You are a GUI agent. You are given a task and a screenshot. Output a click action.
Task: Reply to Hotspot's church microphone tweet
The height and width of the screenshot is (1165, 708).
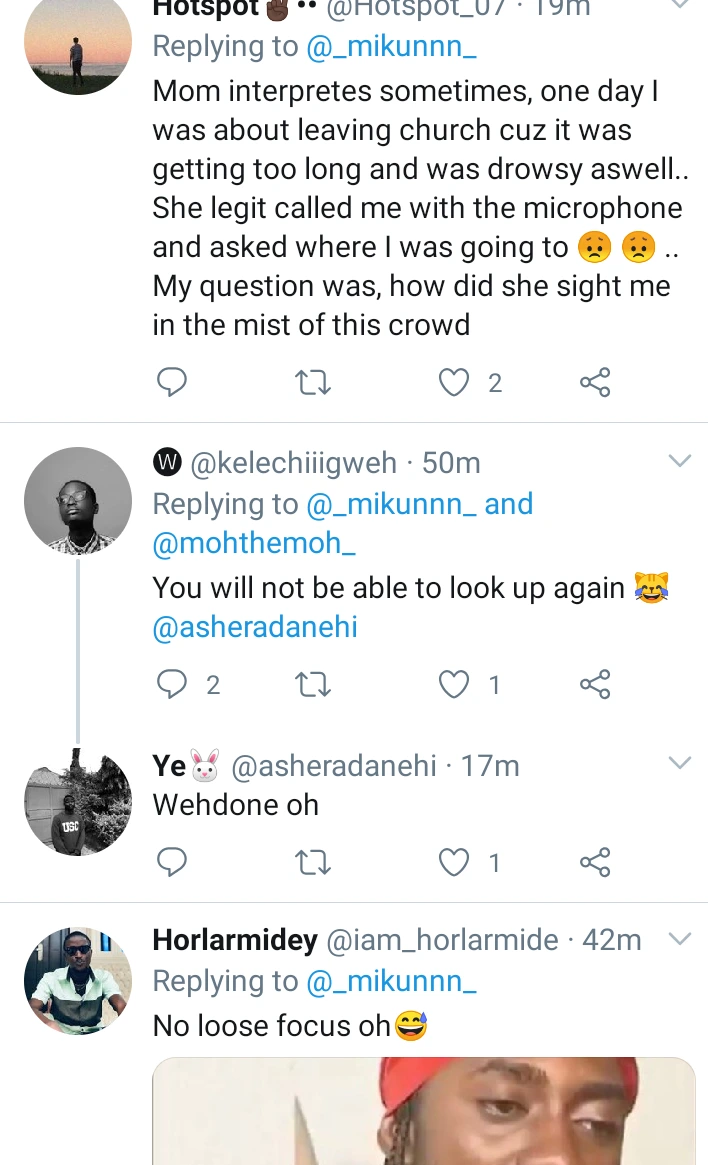tap(173, 382)
